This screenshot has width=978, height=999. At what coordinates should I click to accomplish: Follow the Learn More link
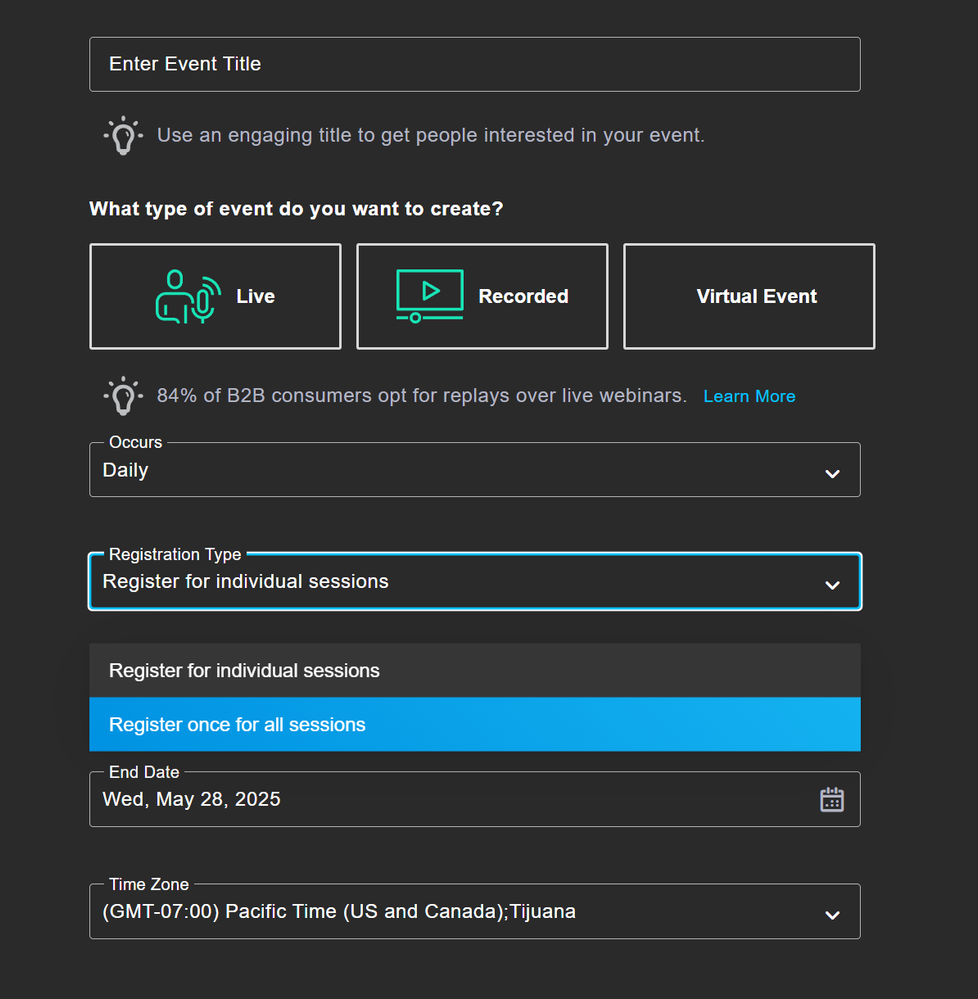click(x=749, y=396)
